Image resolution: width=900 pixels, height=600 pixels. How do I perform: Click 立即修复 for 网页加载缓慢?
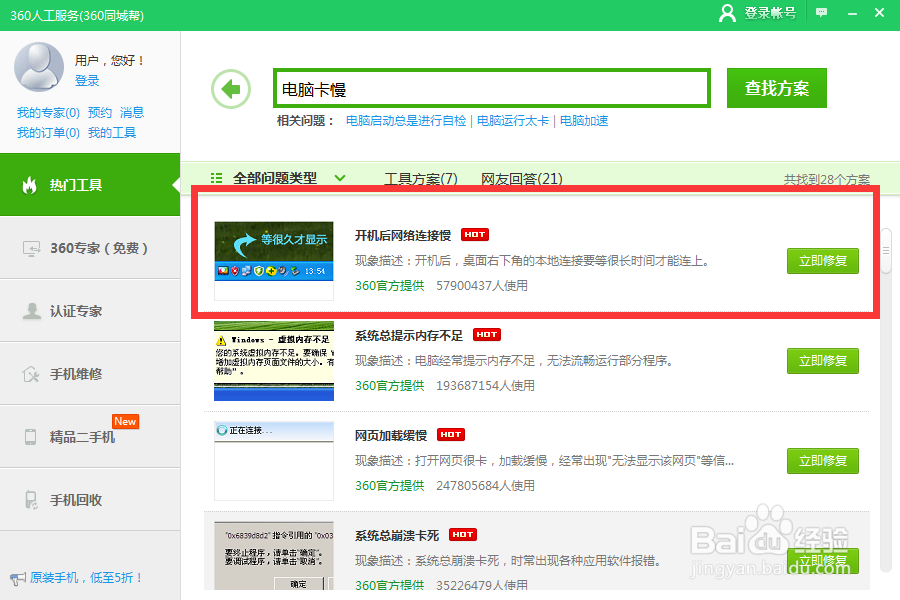(x=823, y=460)
